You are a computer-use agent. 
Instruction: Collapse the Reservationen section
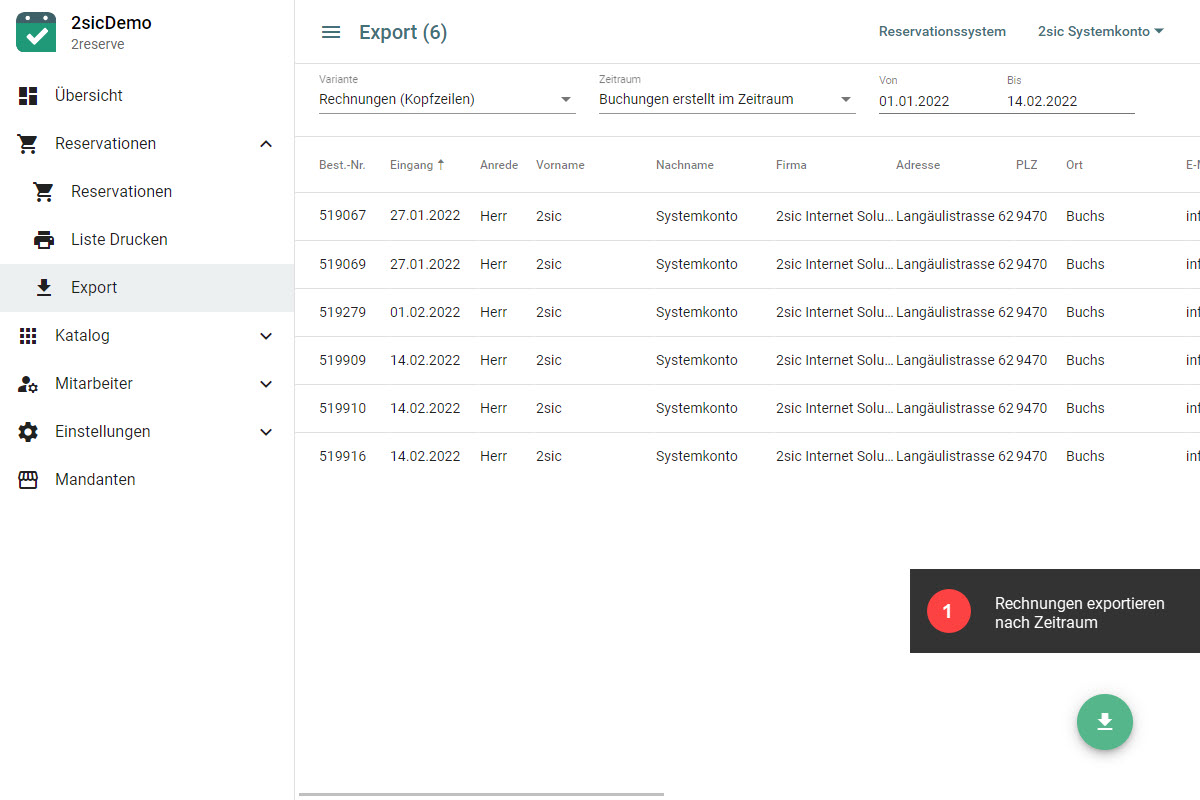266,144
